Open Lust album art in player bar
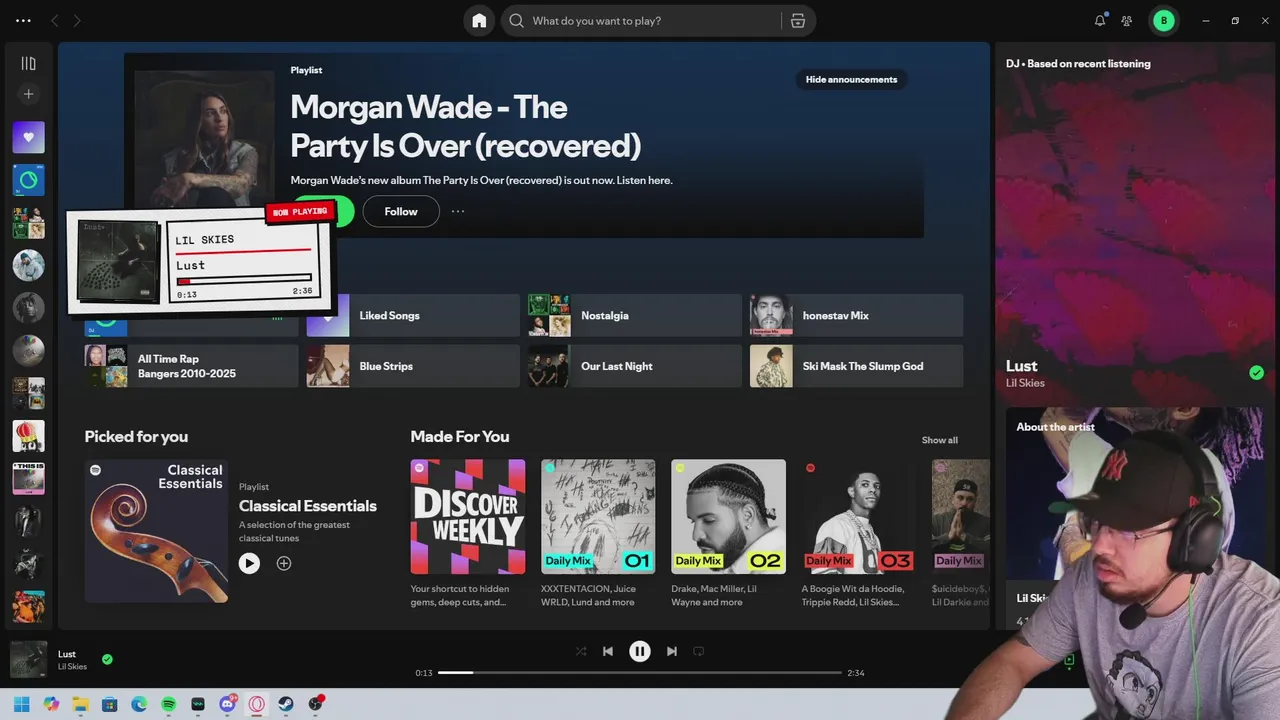The width and height of the screenshot is (1280, 720). tap(28, 659)
